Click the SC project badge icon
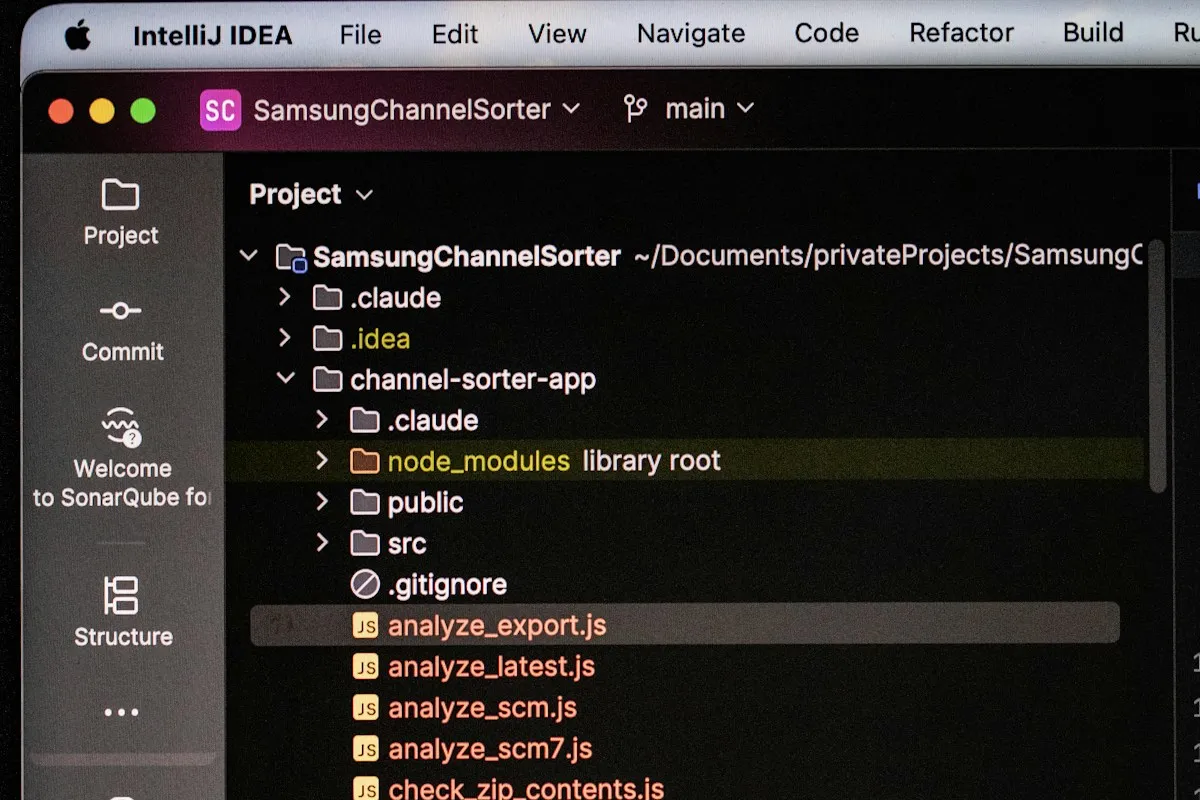The width and height of the screenshot is (1200, 800). [221, 110]
